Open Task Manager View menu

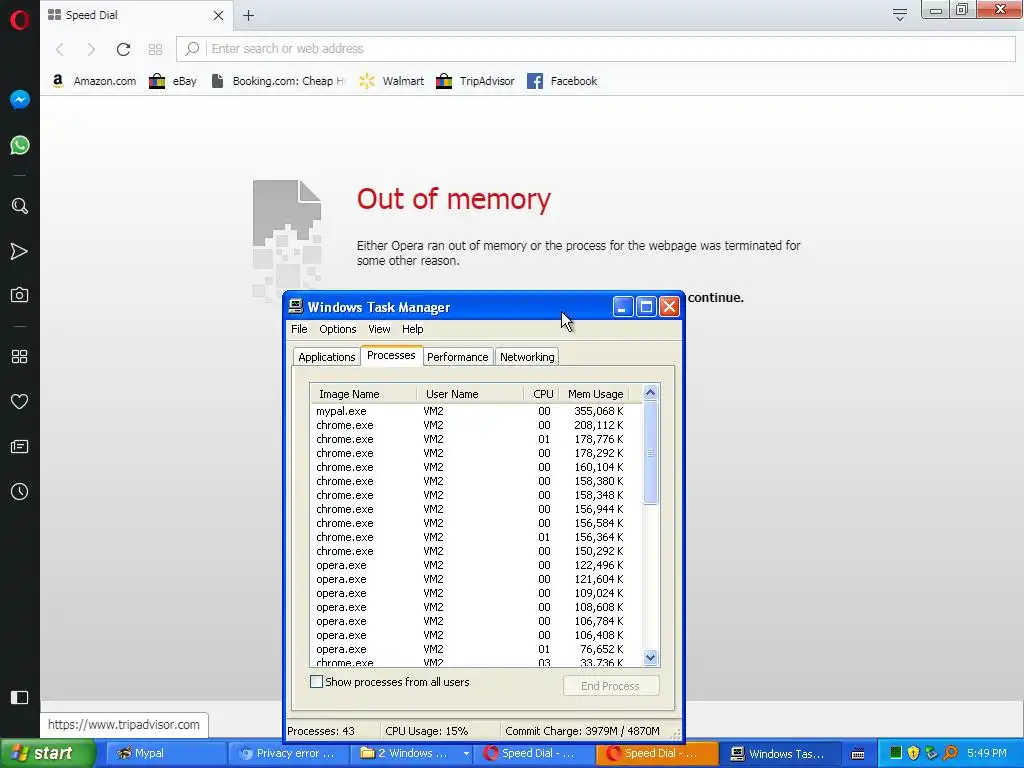tap(379, 329)
